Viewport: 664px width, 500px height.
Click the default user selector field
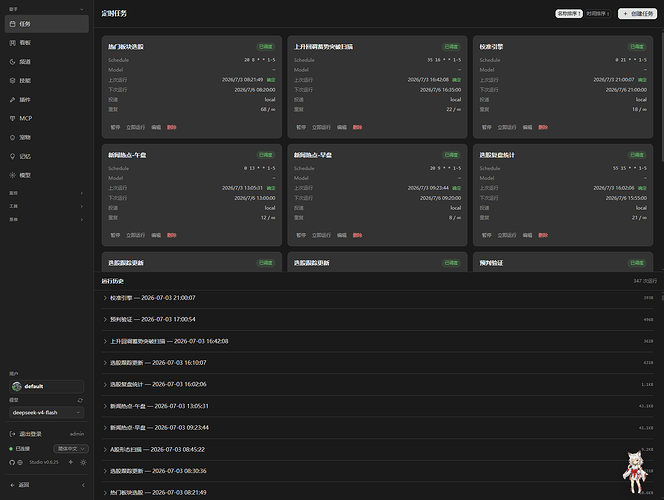[47, 386]
